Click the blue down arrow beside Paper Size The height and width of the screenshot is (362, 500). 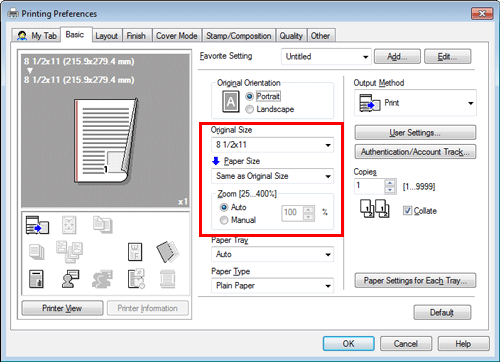pos(216,161)
